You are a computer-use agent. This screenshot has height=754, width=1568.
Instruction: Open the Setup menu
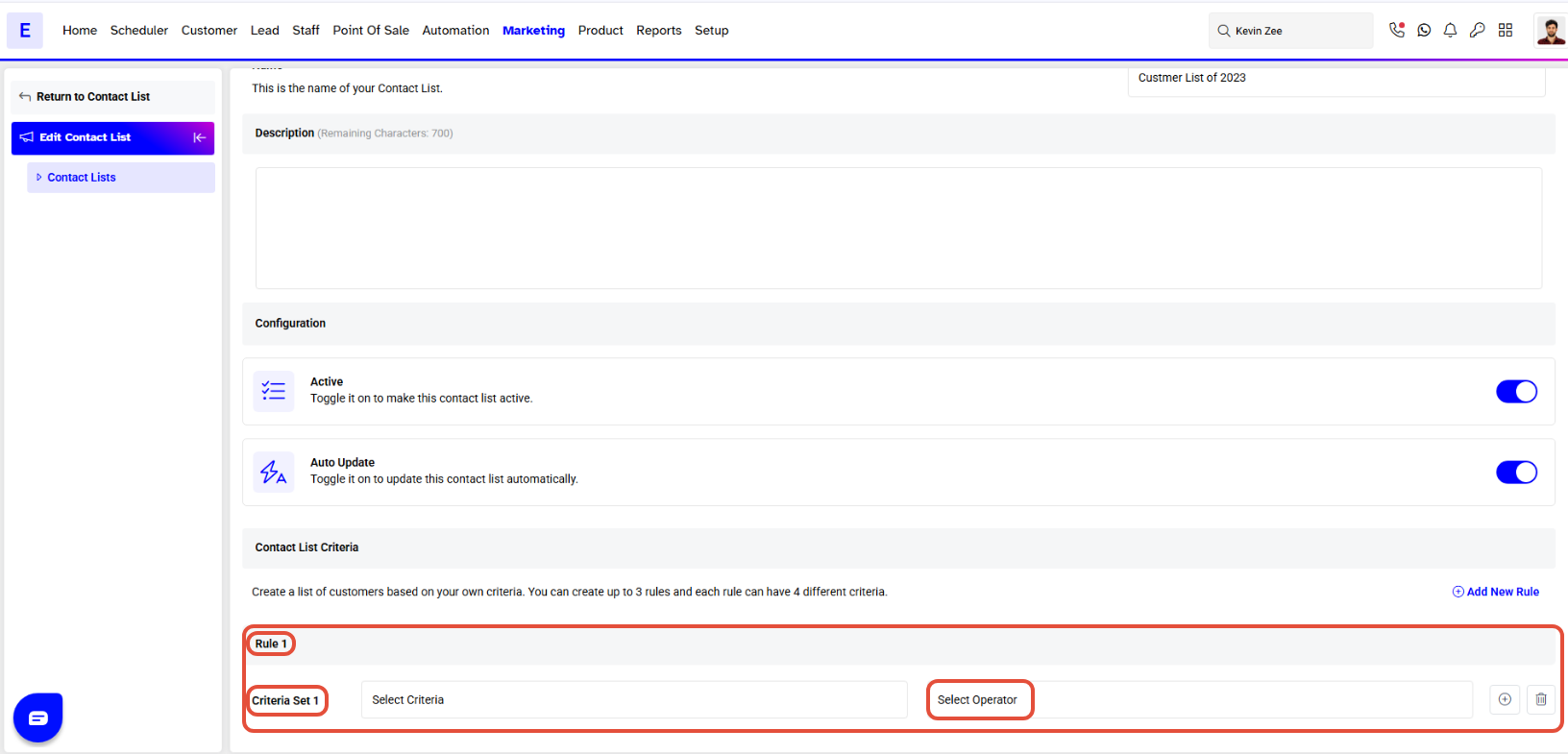coord(712,31)
